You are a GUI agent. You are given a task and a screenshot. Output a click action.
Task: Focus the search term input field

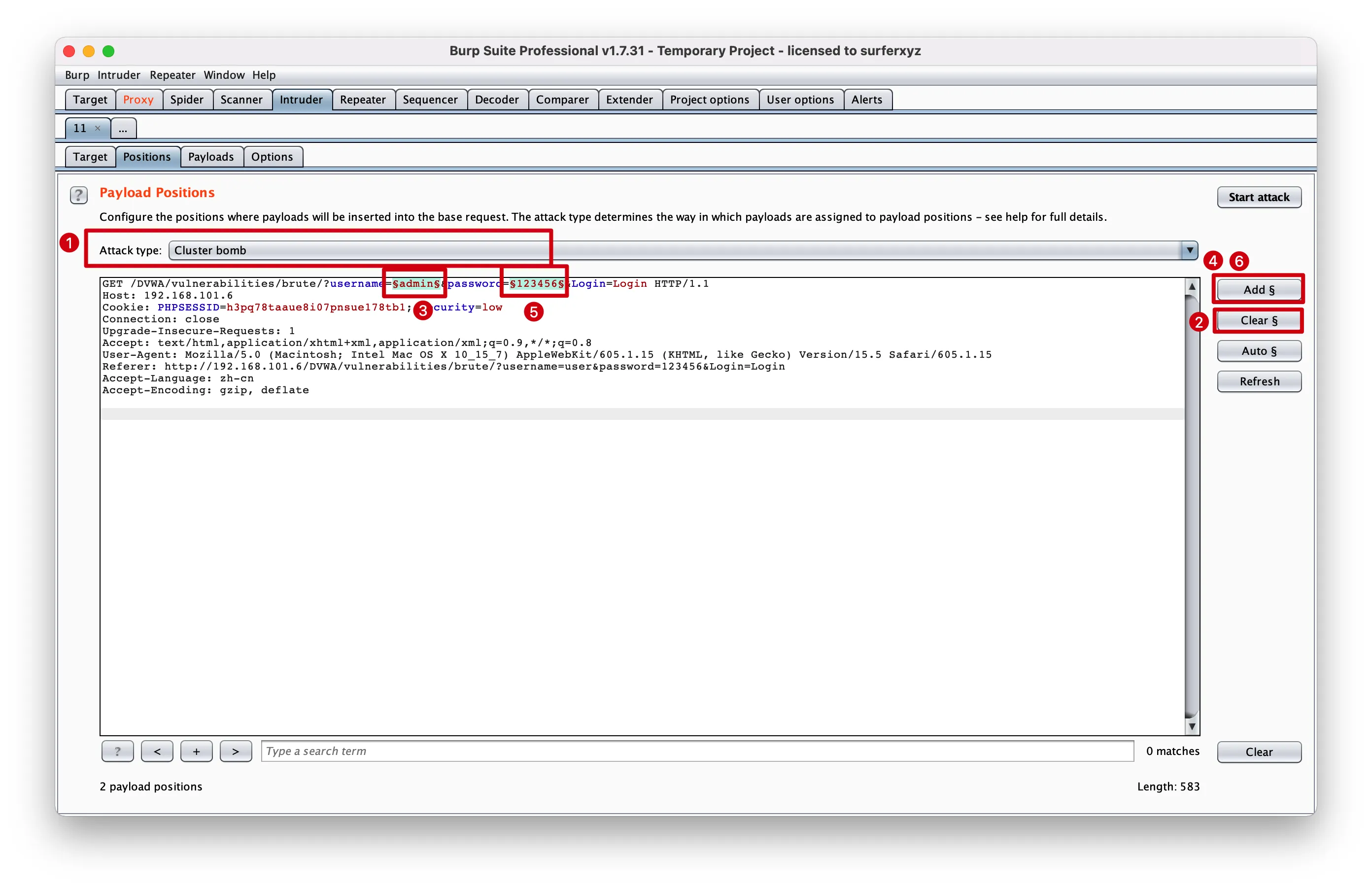click(697, 751)
